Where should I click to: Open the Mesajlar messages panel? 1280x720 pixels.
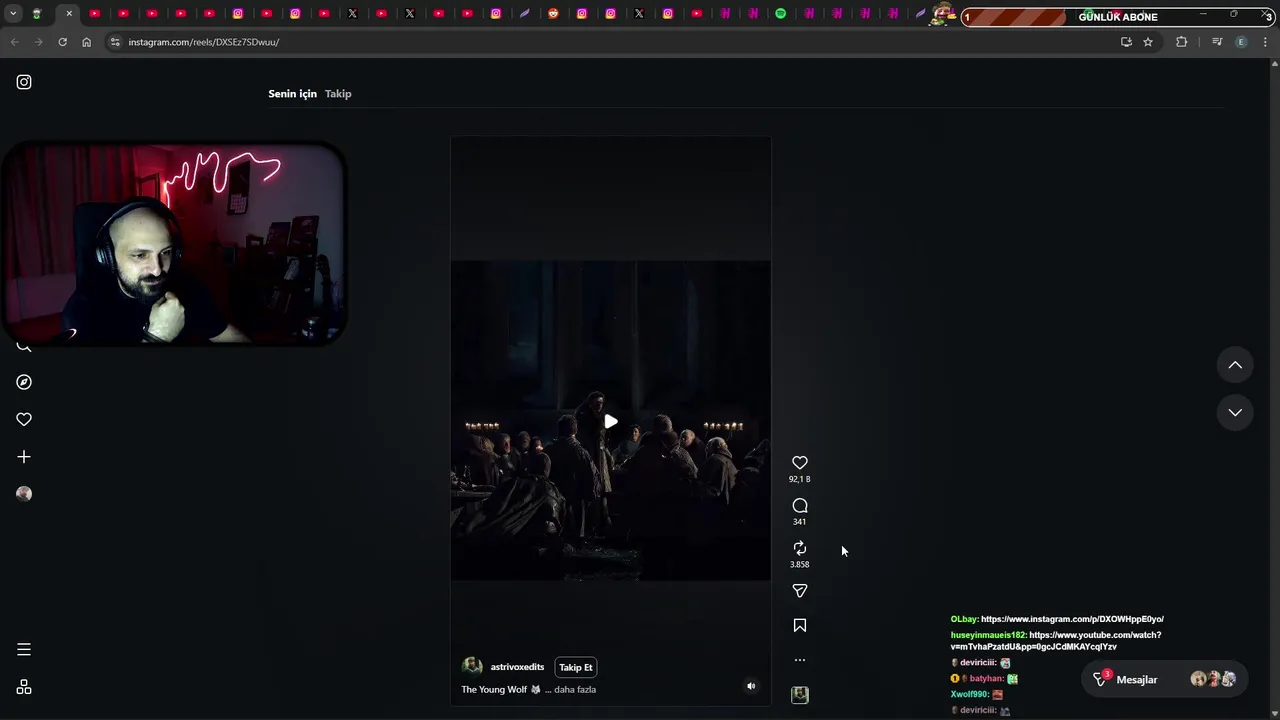[x=1164, y=680]
